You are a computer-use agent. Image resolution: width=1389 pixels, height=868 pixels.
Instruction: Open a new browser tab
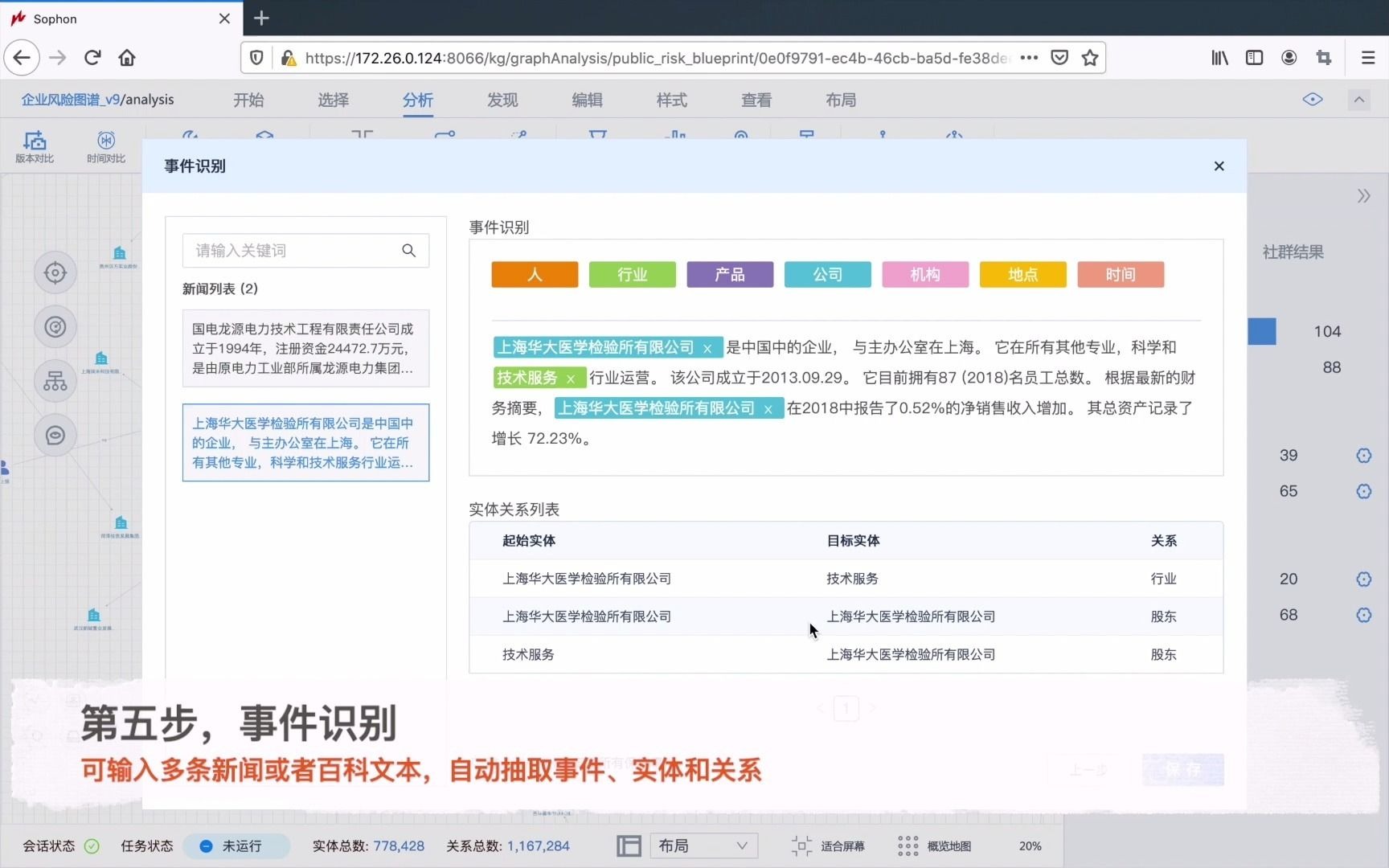[261, 18]
